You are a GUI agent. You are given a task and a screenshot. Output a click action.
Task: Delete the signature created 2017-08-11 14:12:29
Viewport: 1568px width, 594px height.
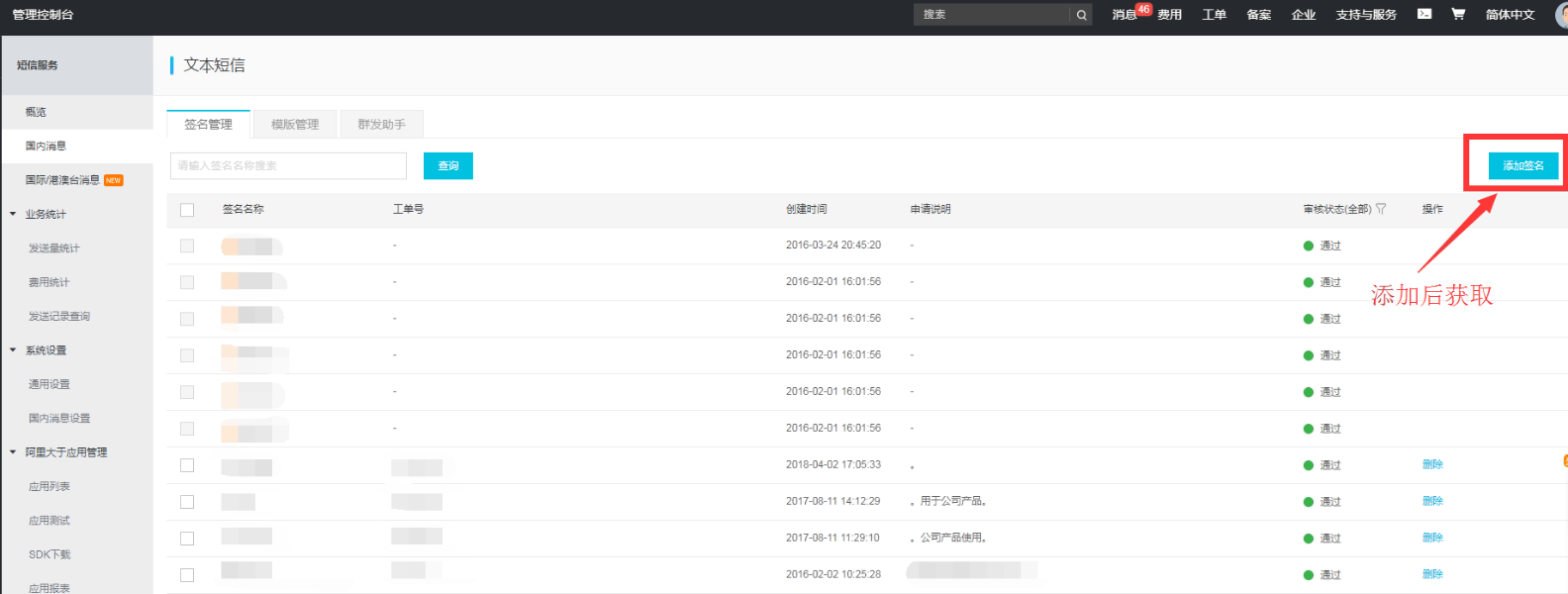(x=1432, y=501)
